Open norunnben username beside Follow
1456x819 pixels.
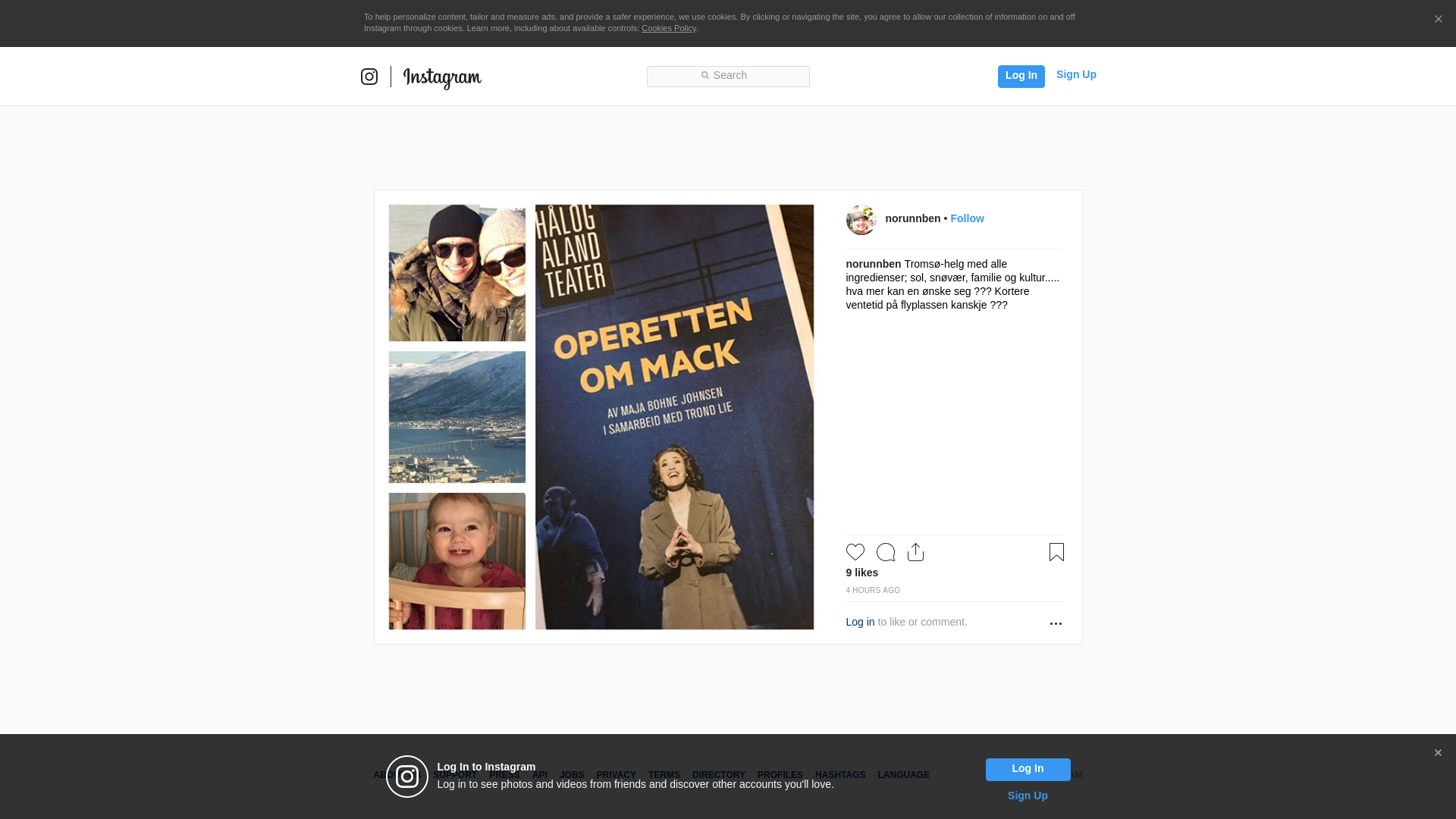(x=913, y=218)
